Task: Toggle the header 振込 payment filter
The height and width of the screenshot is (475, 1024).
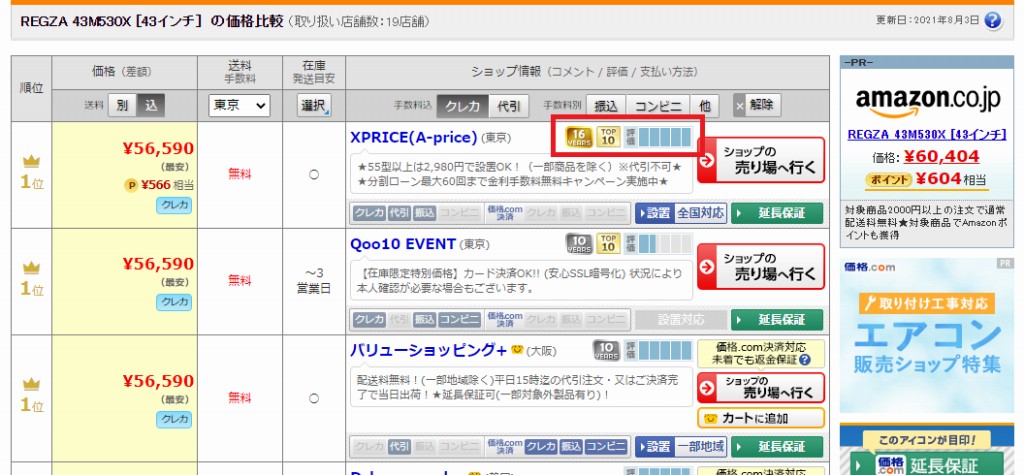Action: [x=606, y=105]
